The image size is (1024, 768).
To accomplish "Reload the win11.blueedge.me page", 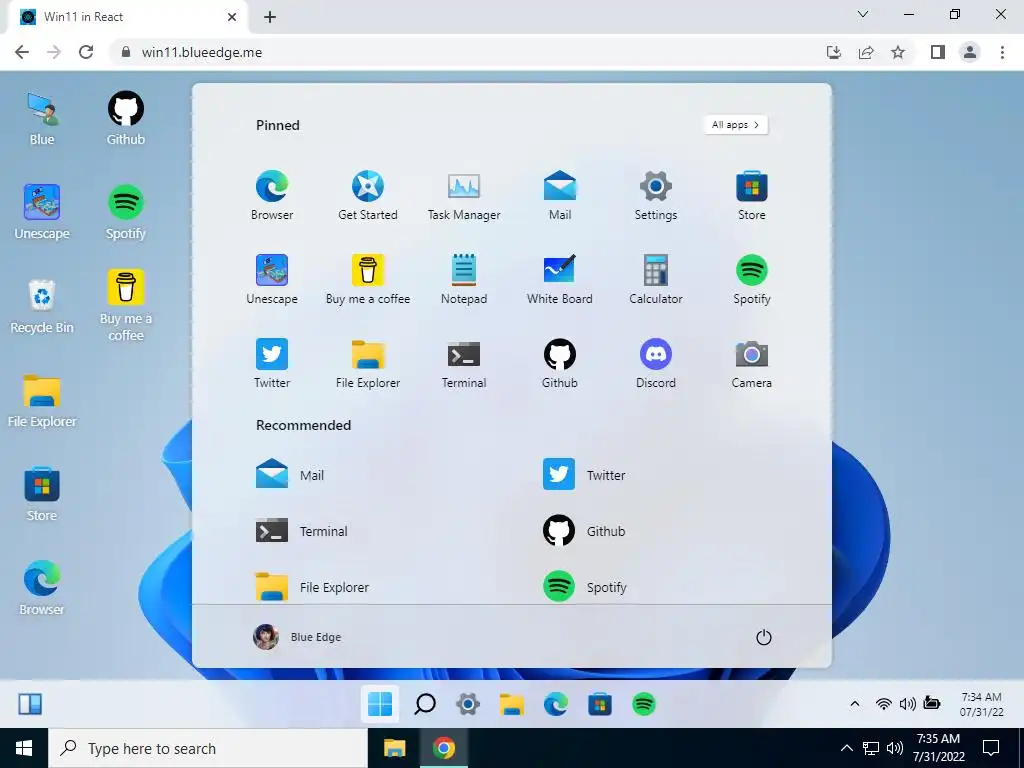I will click(x=86, y=52).
